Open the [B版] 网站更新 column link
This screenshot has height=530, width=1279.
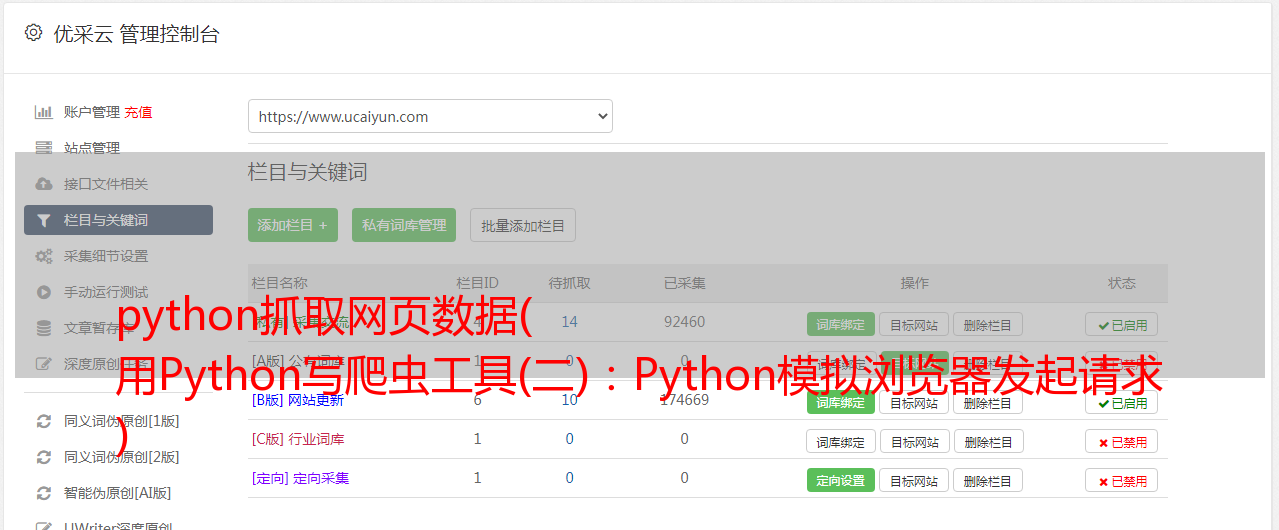coord(298,400)
